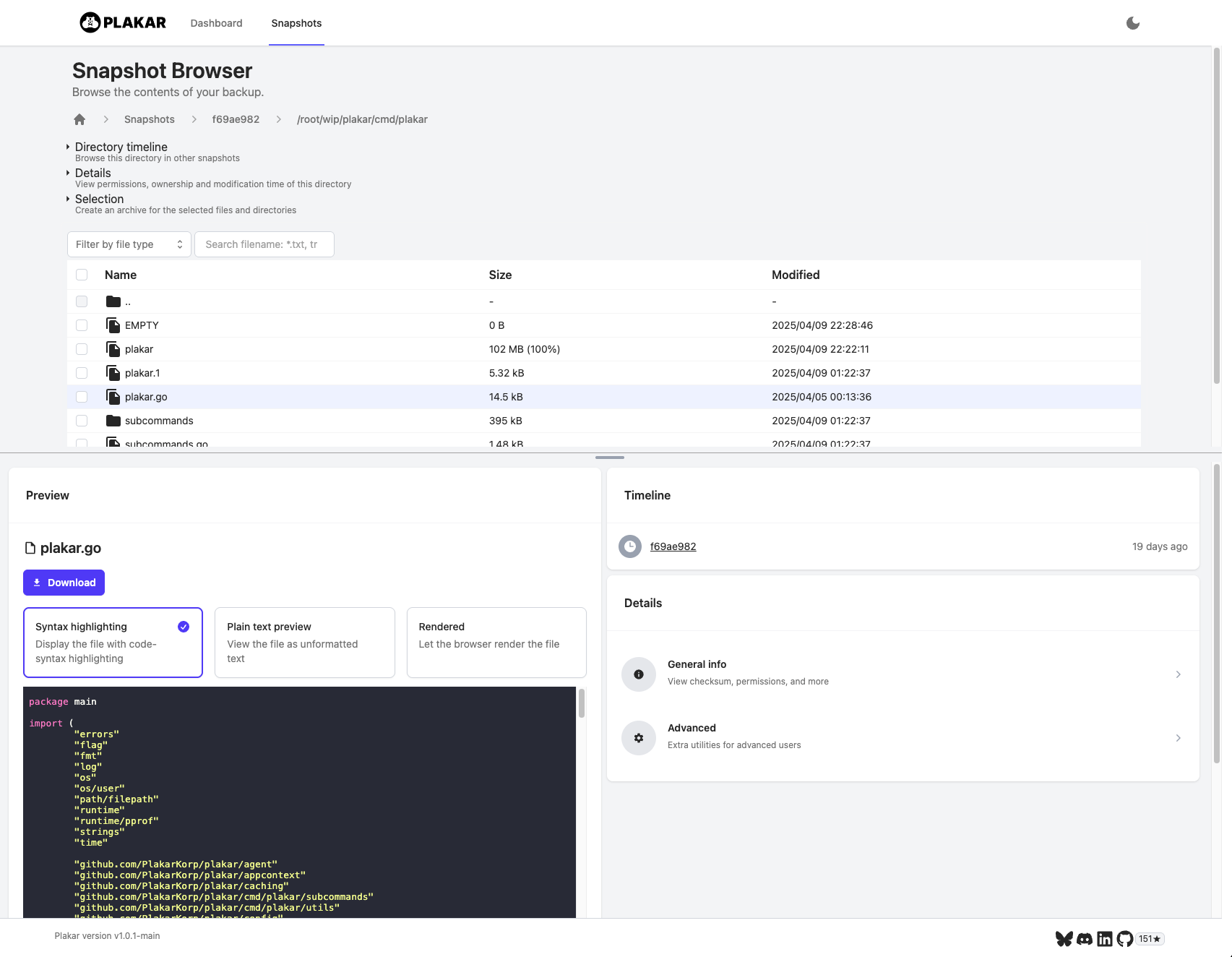Image resolution: width=1232 pixels, height=957 pixels.
Task: Click the home icon in the breadcrumb
Action: pos(79,119)
